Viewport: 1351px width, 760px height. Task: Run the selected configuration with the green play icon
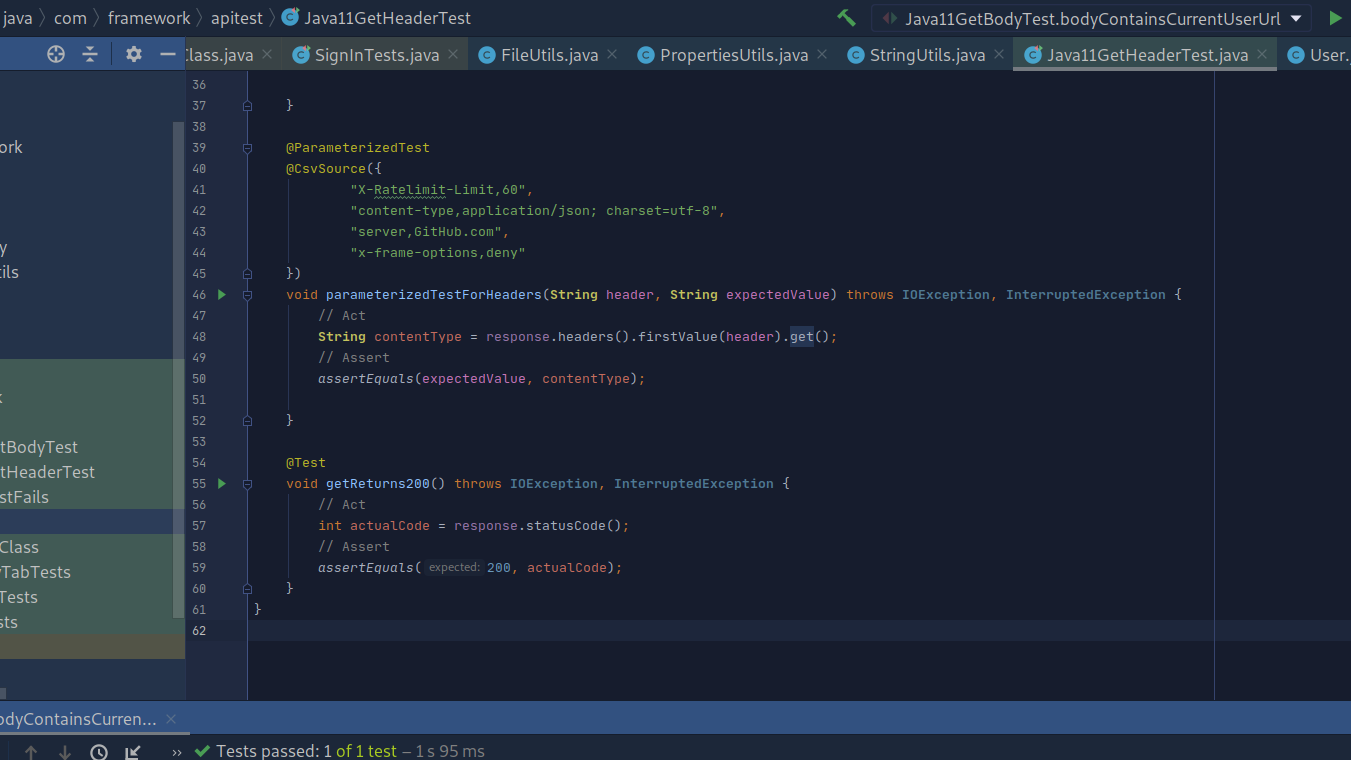(x=1335, y=18)
